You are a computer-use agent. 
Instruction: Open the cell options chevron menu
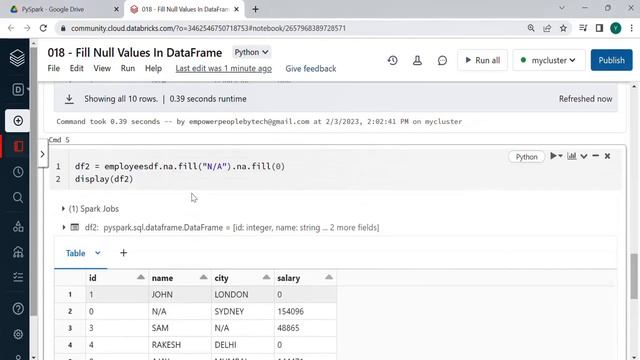coord(584,156)
